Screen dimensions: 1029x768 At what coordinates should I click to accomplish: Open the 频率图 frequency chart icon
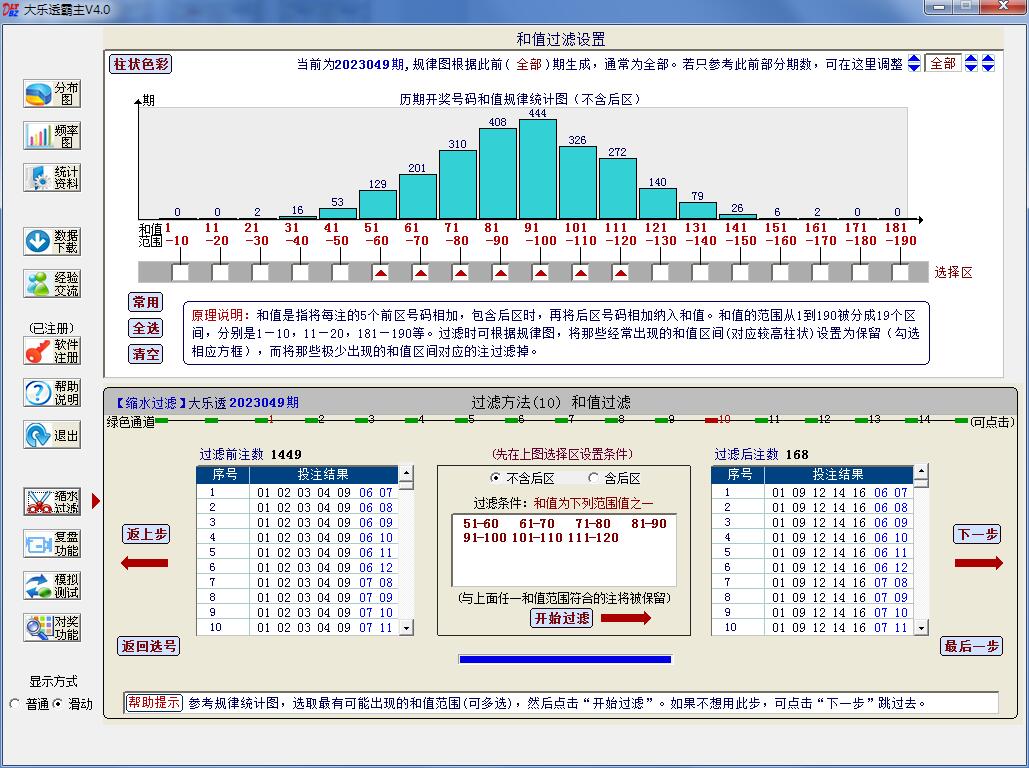coord(52,136)
